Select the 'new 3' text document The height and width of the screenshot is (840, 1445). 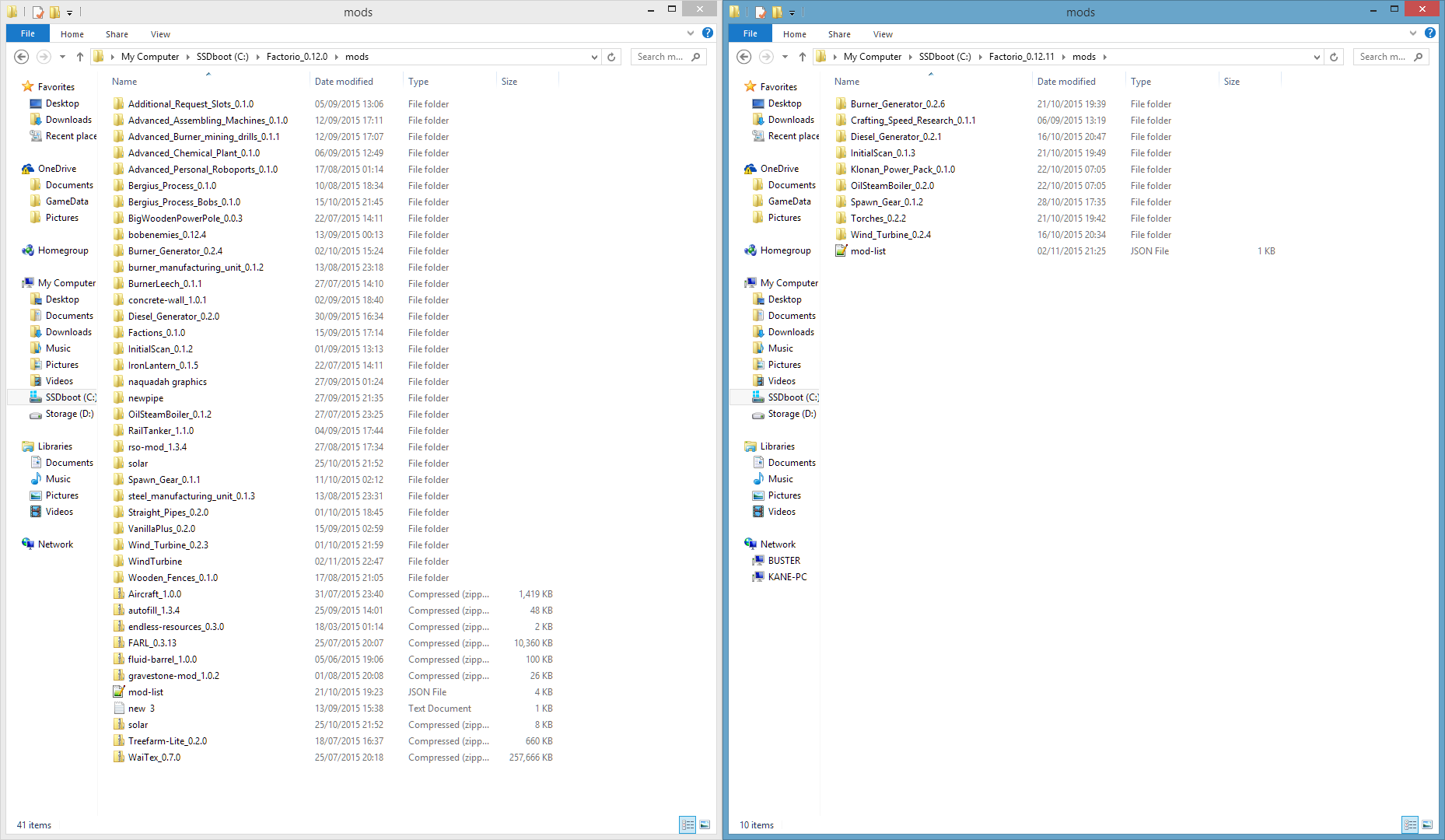tap(141, 709)
